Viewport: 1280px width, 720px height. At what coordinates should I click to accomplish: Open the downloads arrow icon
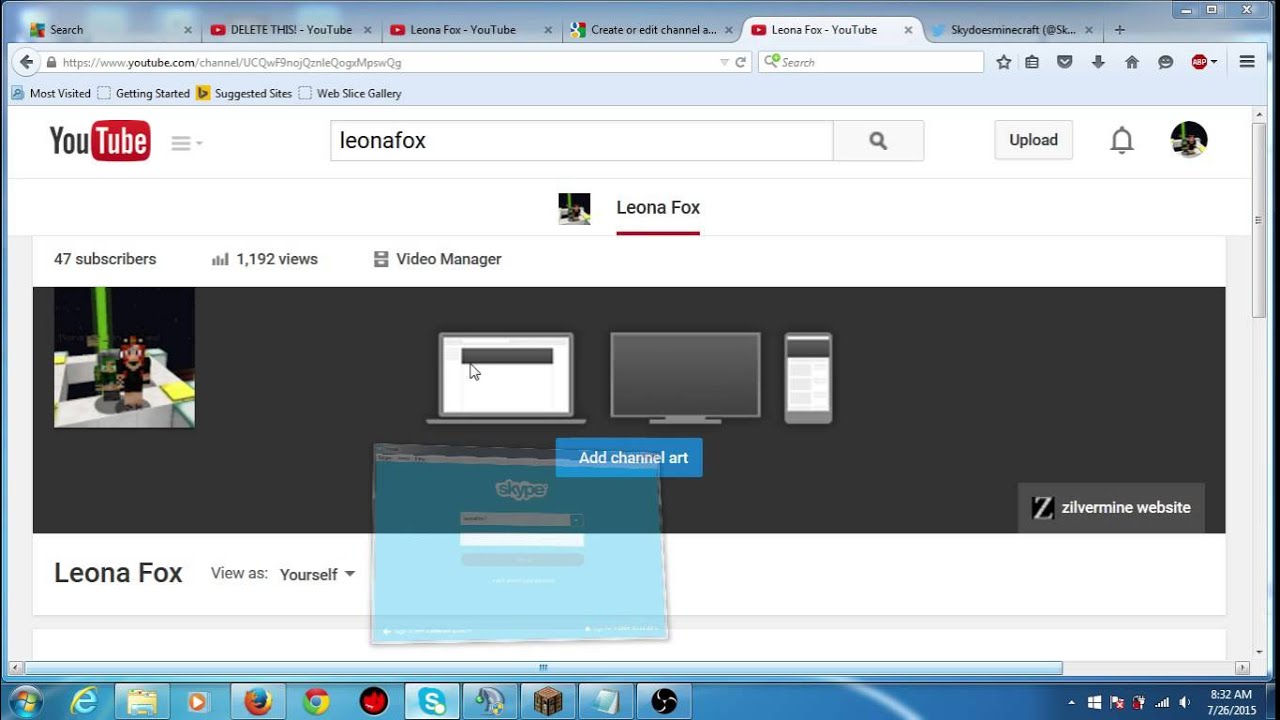(x=1098, y=62)
